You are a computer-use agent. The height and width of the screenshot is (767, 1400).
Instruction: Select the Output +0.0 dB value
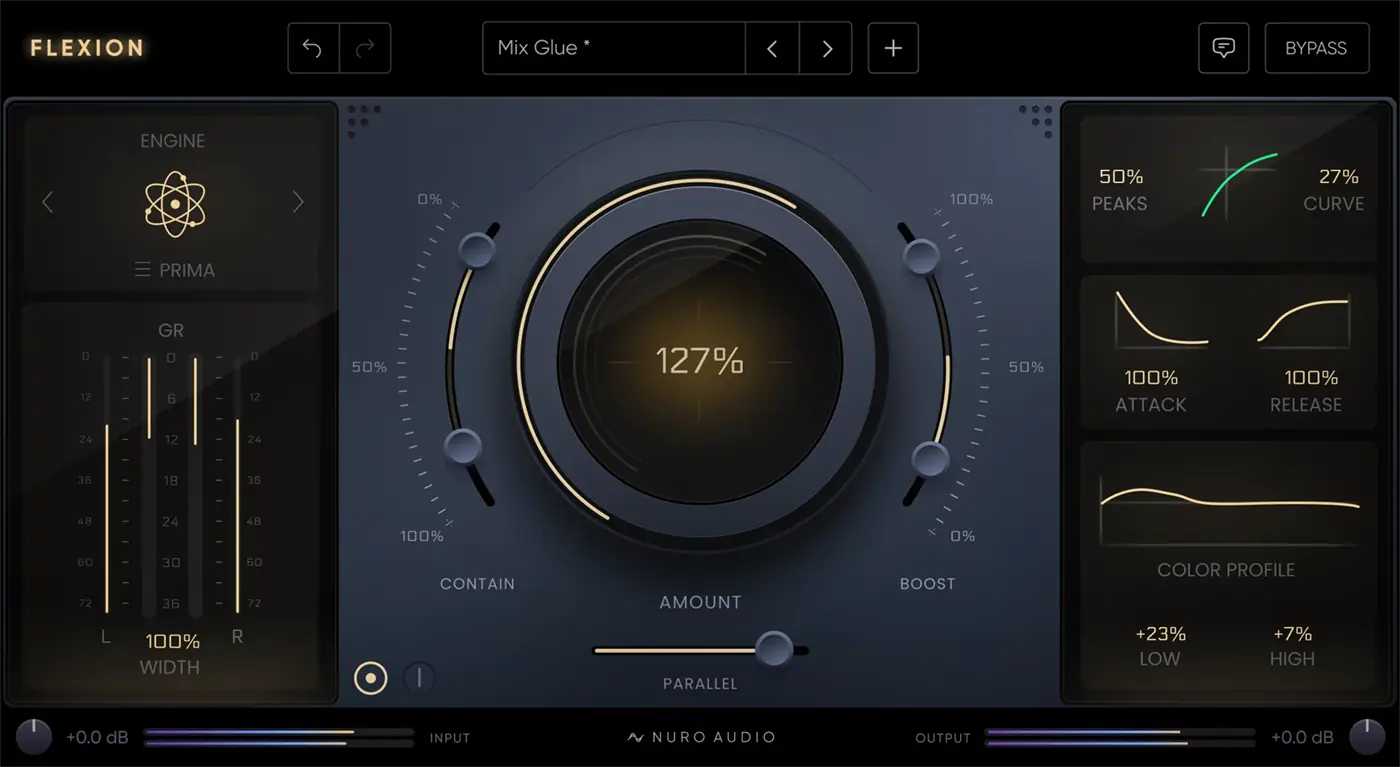tap(1302, 738)
